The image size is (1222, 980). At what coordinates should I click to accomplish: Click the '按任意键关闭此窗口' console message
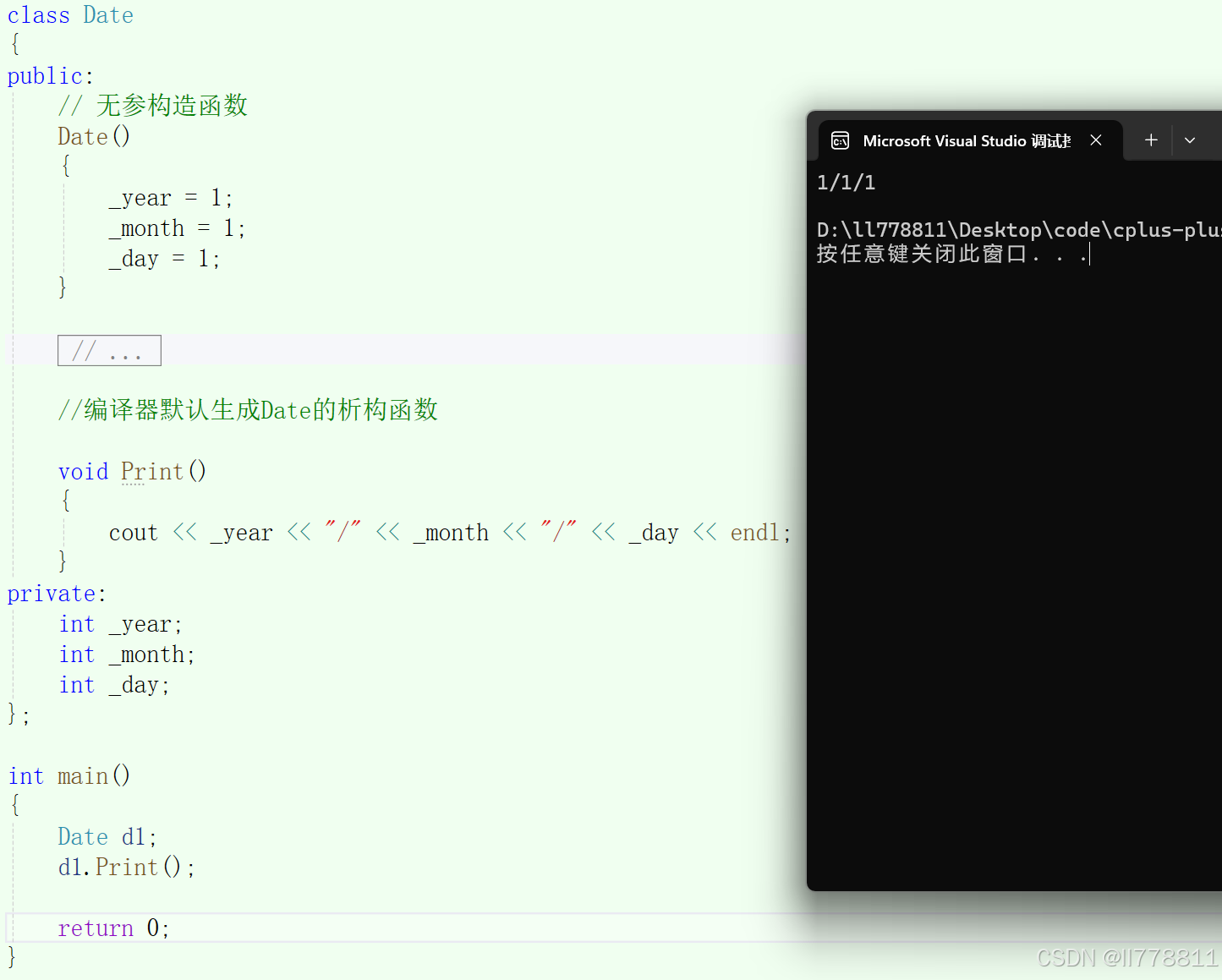click(952, 254)
